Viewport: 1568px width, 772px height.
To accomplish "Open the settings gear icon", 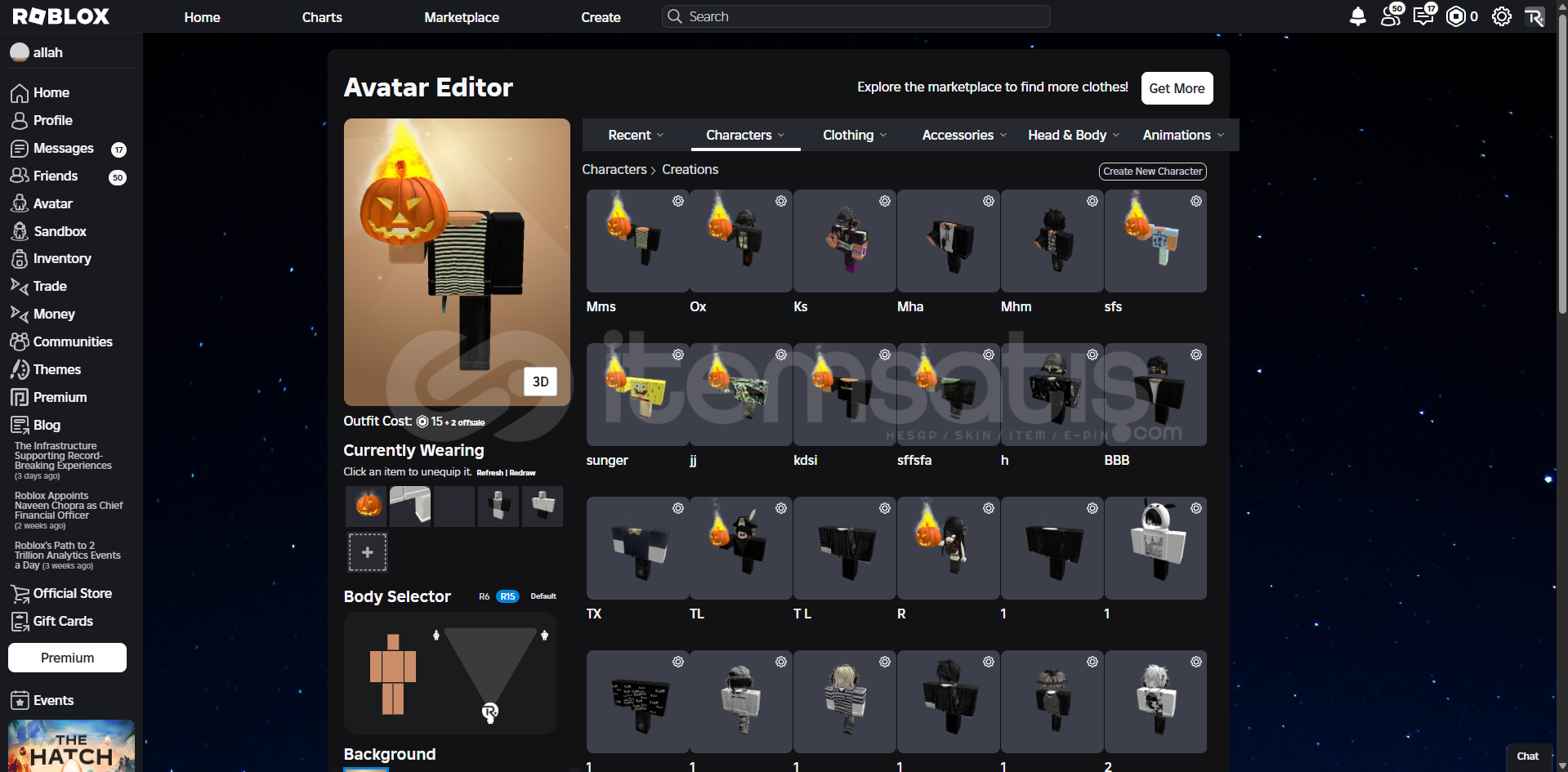I will point(1501,16).
